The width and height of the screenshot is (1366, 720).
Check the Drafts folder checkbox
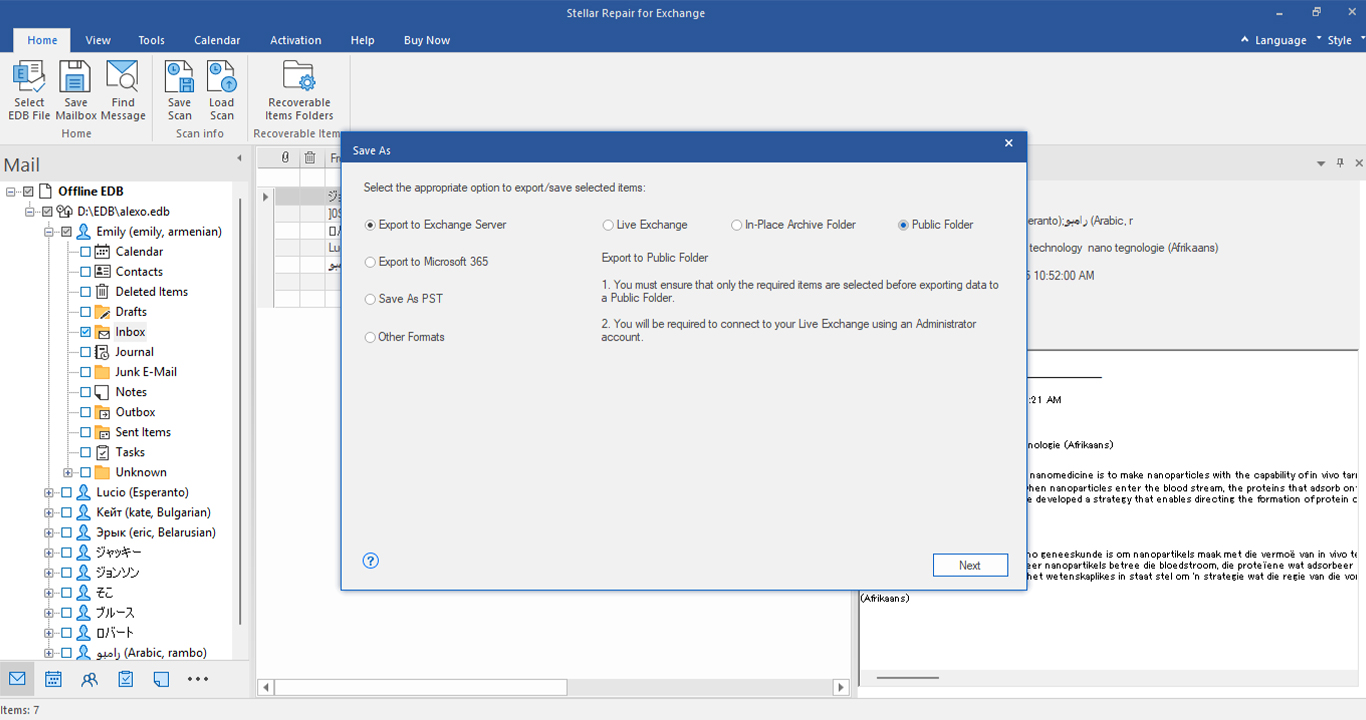(86, 312)
